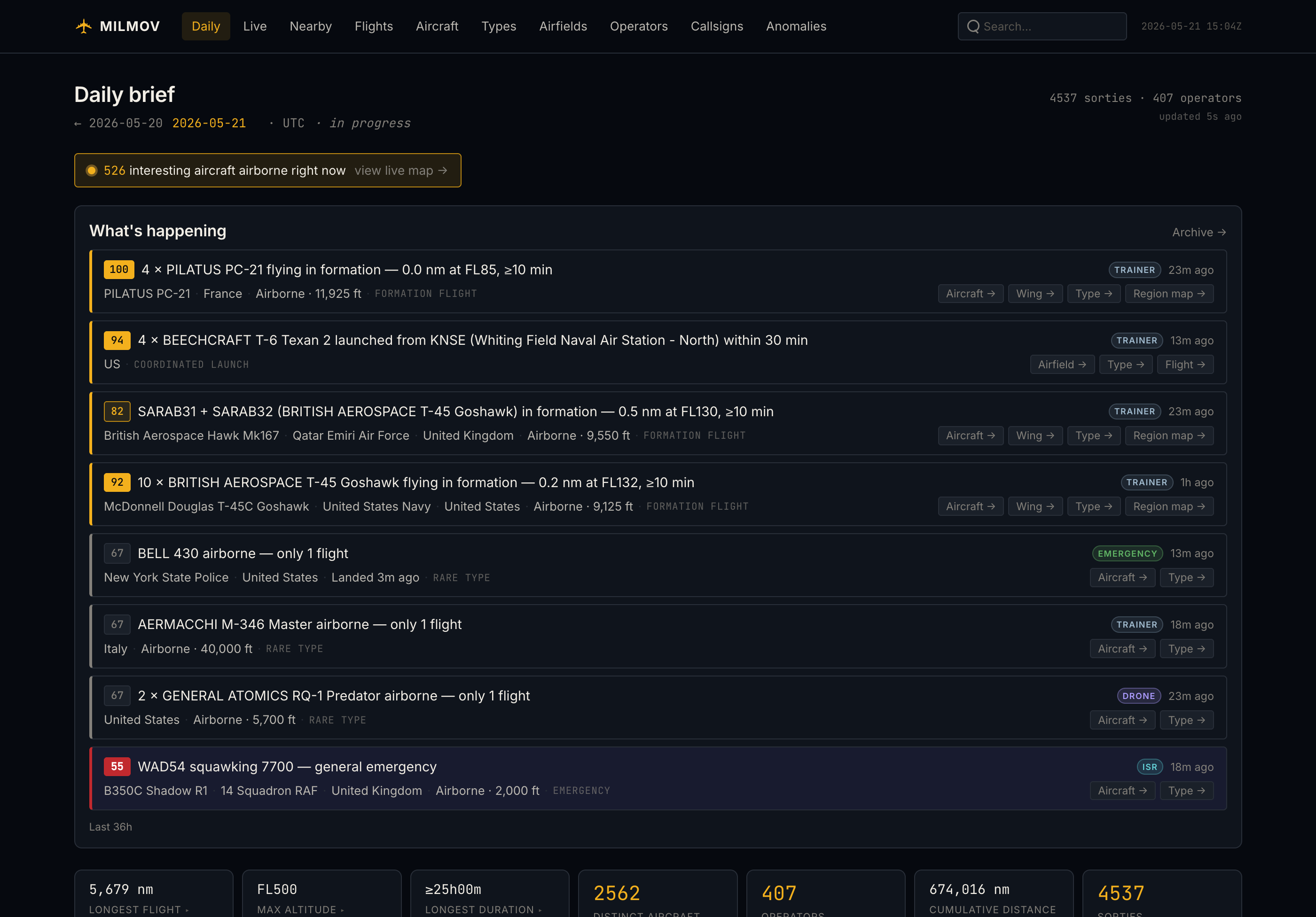Click the 2562 distinct aircraft card
This screenshot has width=1316, height=917.
tap(658, 894)
